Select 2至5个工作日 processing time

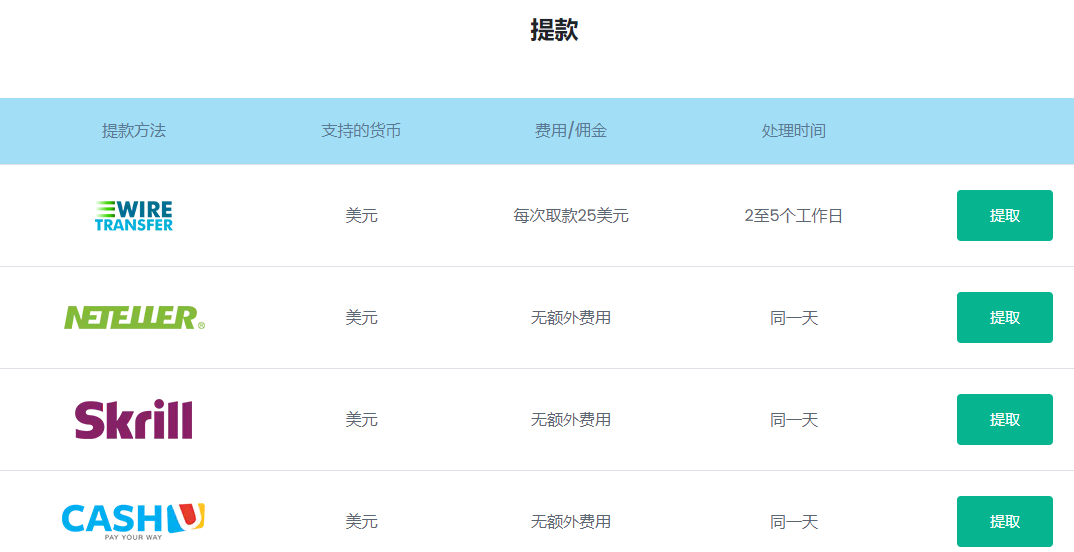click(x=794, y=216)
